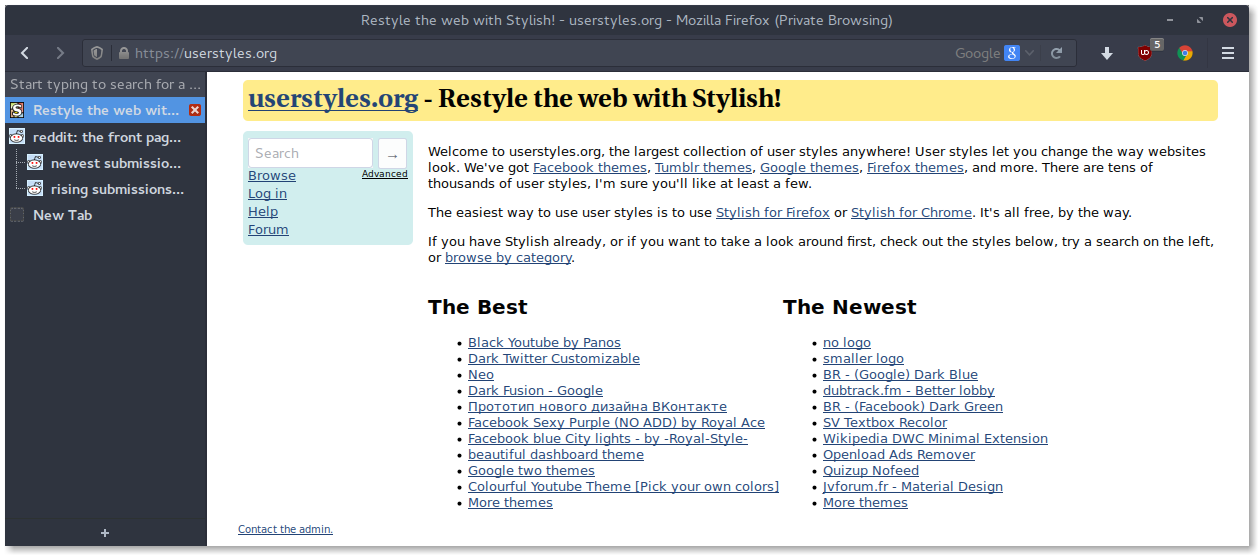The image size is (1258, 555).
Task: Open BR - (Google) Dark Blue style
Action: click(x=900, y=375)
